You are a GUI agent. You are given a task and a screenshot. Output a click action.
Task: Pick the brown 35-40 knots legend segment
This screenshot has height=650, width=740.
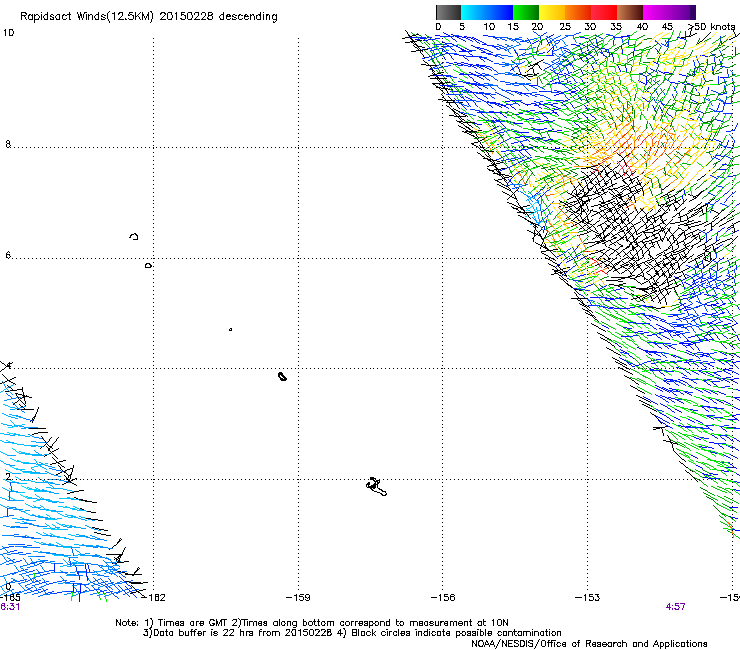pos(630,12)
